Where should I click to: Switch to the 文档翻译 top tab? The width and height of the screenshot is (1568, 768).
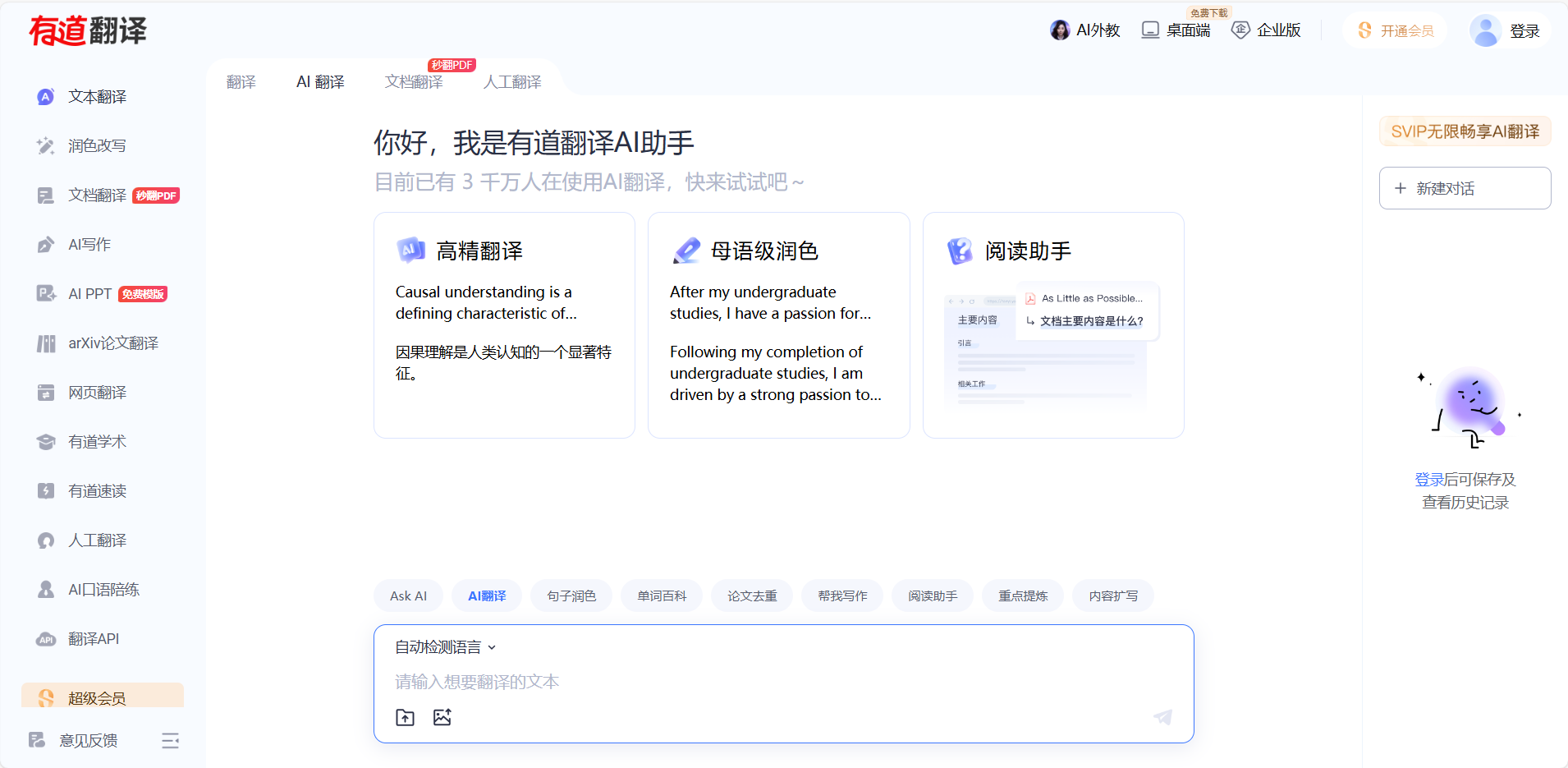click(x=414, y=82)
